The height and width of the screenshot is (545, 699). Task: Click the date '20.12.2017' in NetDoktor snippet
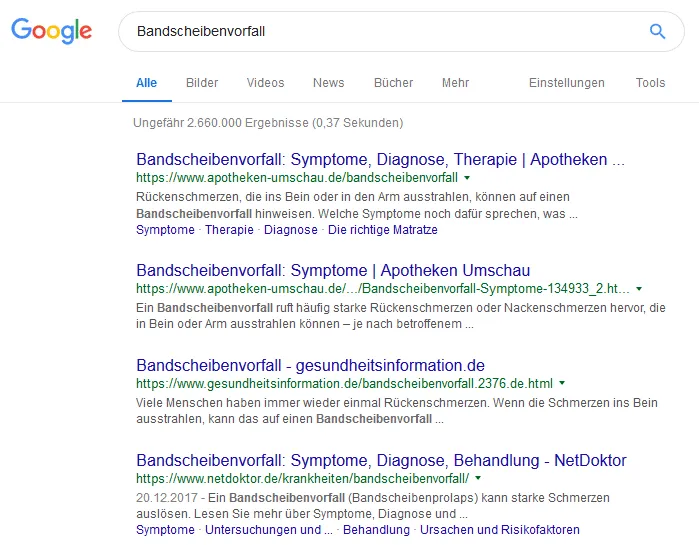pos(167,497)
